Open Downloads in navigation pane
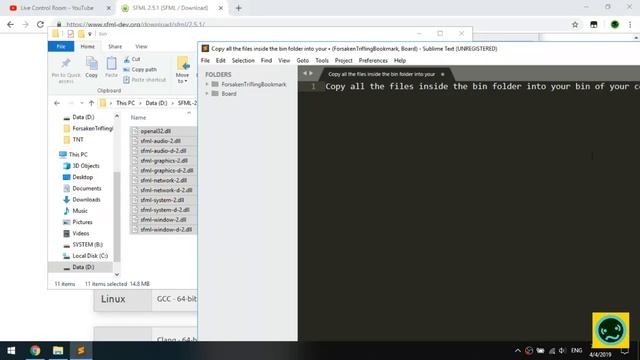The width and height of the screenshot is (640, 360). click(x=86, y=200)
